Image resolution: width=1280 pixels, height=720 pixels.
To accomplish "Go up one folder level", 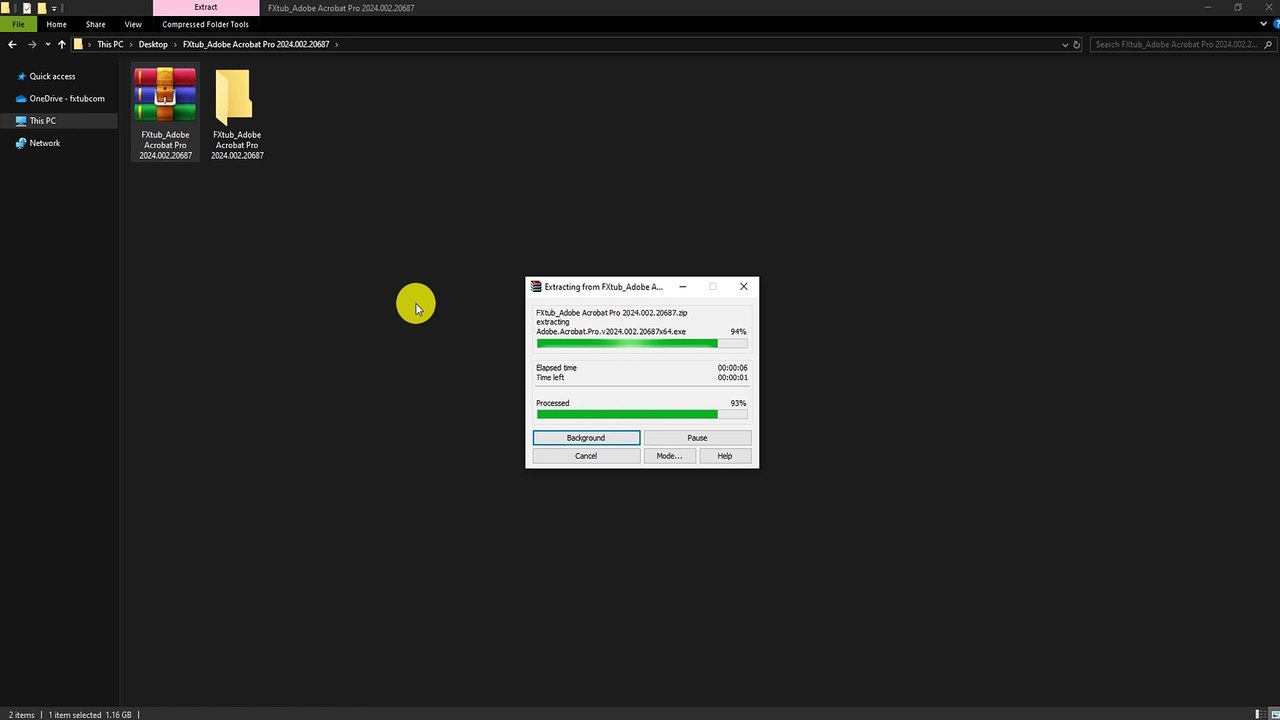I will [x=62, y=44].
